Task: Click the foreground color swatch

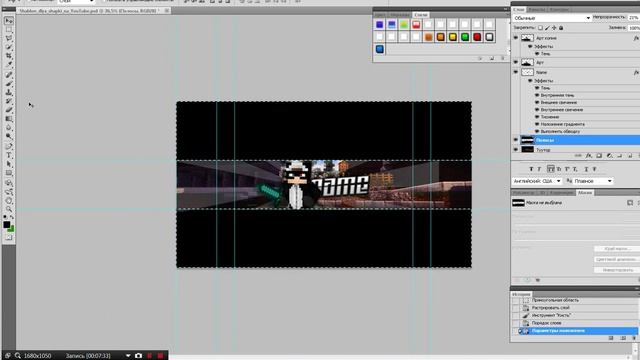Action: click(7, 225)
